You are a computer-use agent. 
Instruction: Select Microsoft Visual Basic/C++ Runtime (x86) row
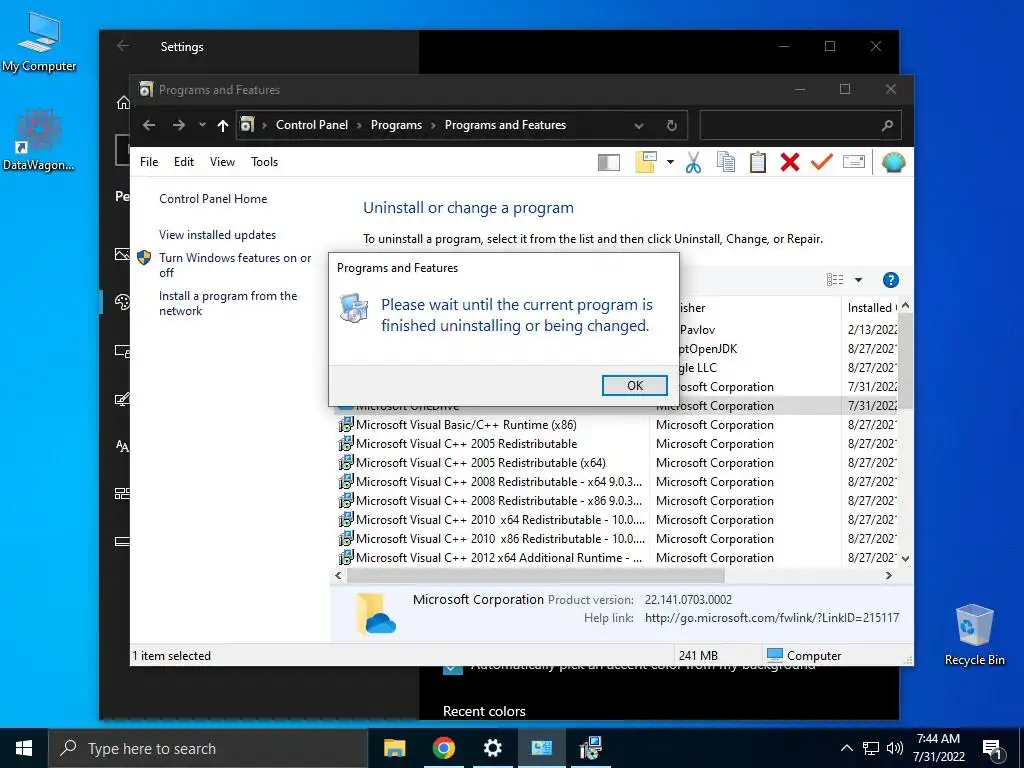tap(618, 424)
